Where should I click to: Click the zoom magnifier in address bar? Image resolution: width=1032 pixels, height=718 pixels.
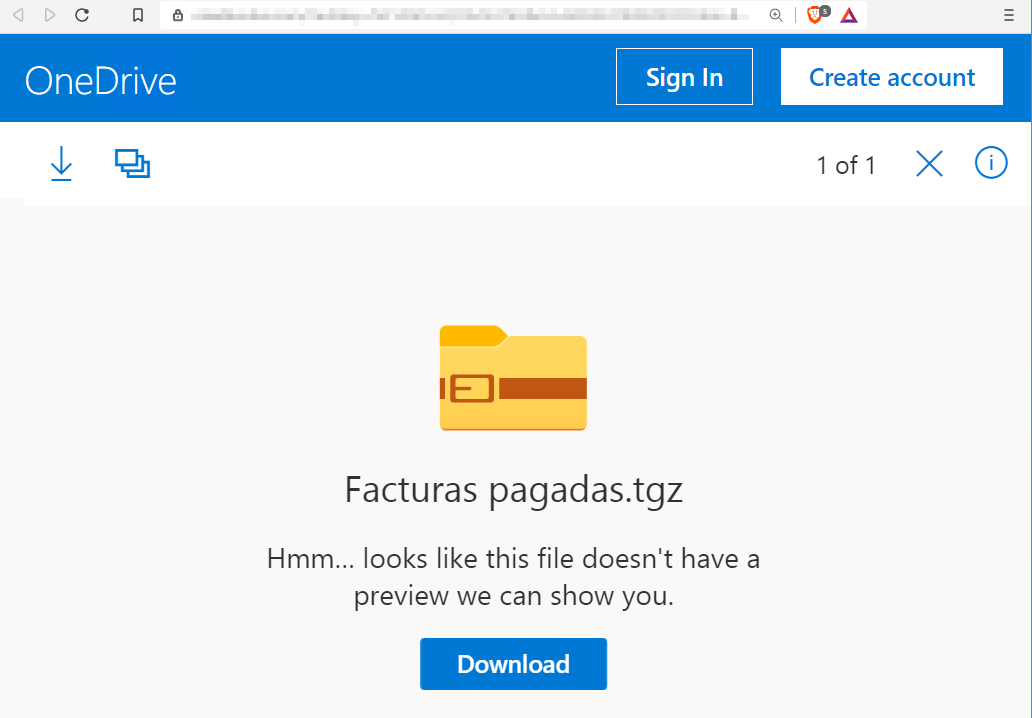[776, 15]
